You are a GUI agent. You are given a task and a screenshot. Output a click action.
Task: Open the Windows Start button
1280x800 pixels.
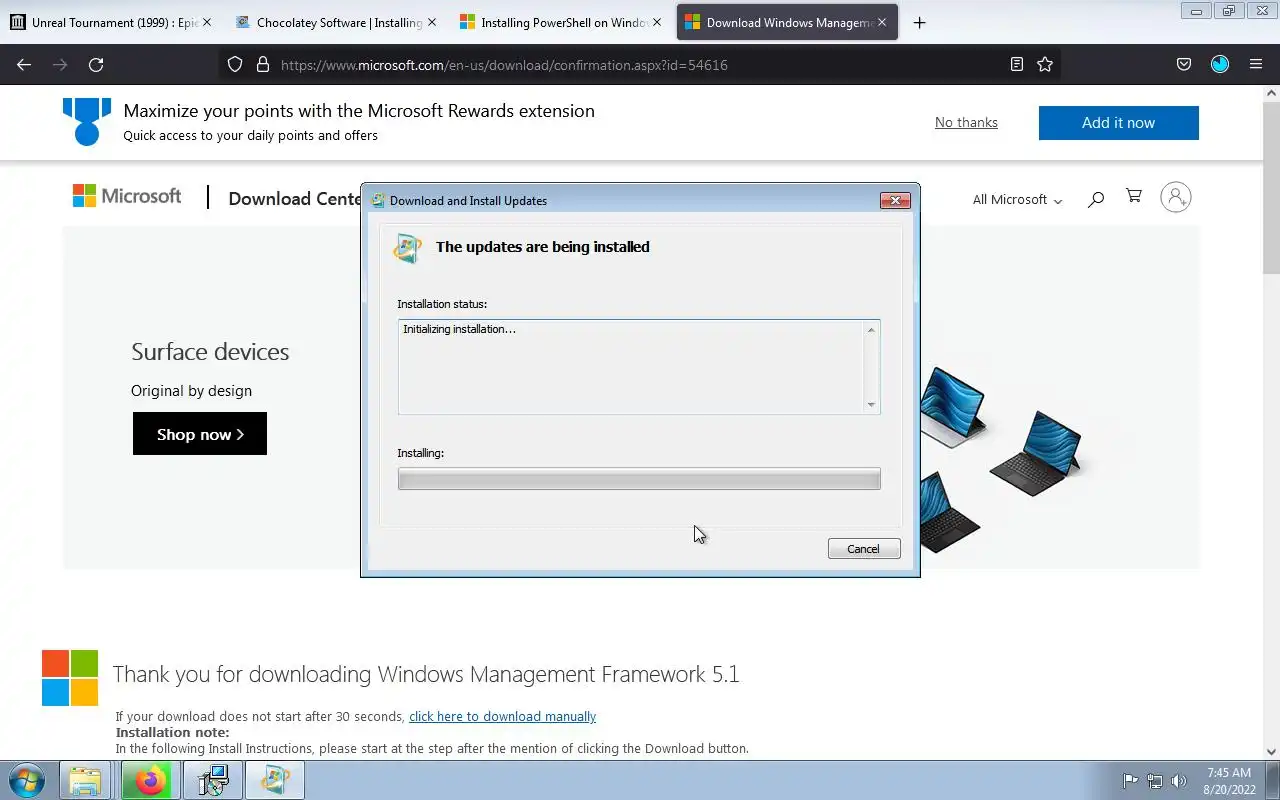coord(27,780)
